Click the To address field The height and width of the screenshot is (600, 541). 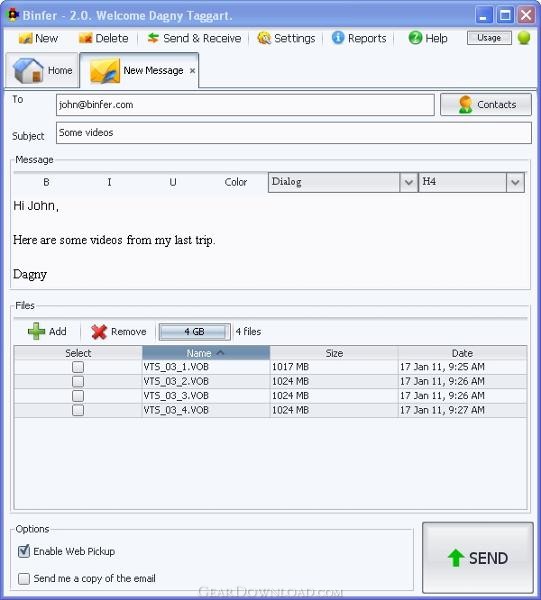pos(245,104)
